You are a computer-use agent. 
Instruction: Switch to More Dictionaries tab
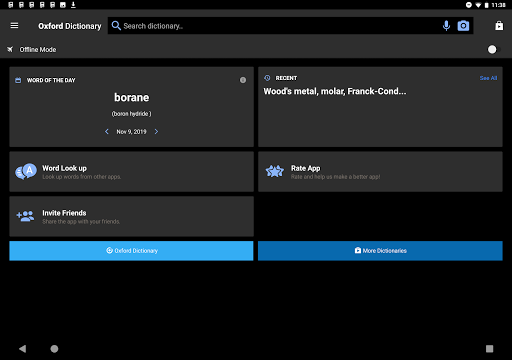[380, 251]
